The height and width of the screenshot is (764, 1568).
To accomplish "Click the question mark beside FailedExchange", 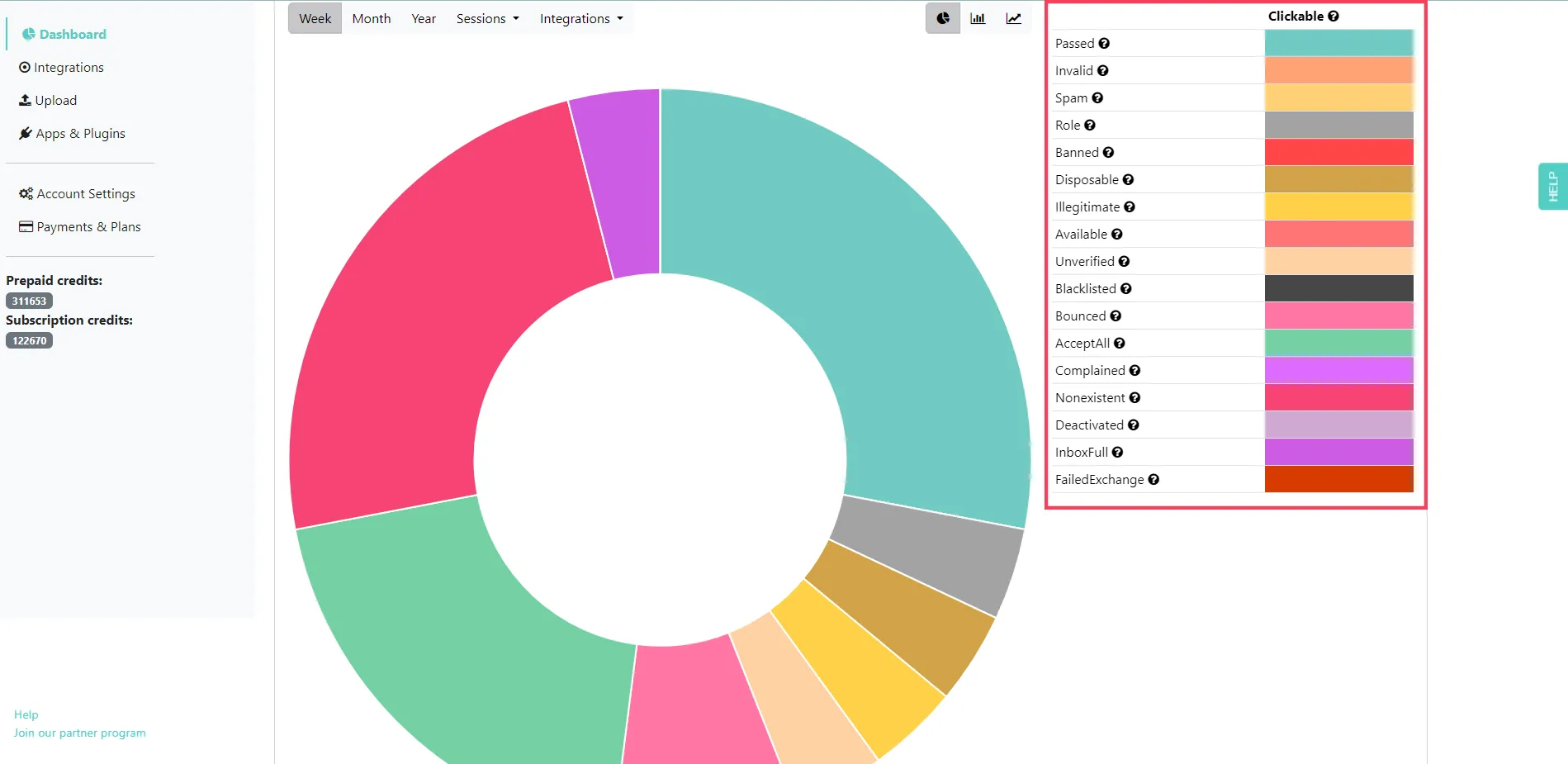I will [1153, 480].
